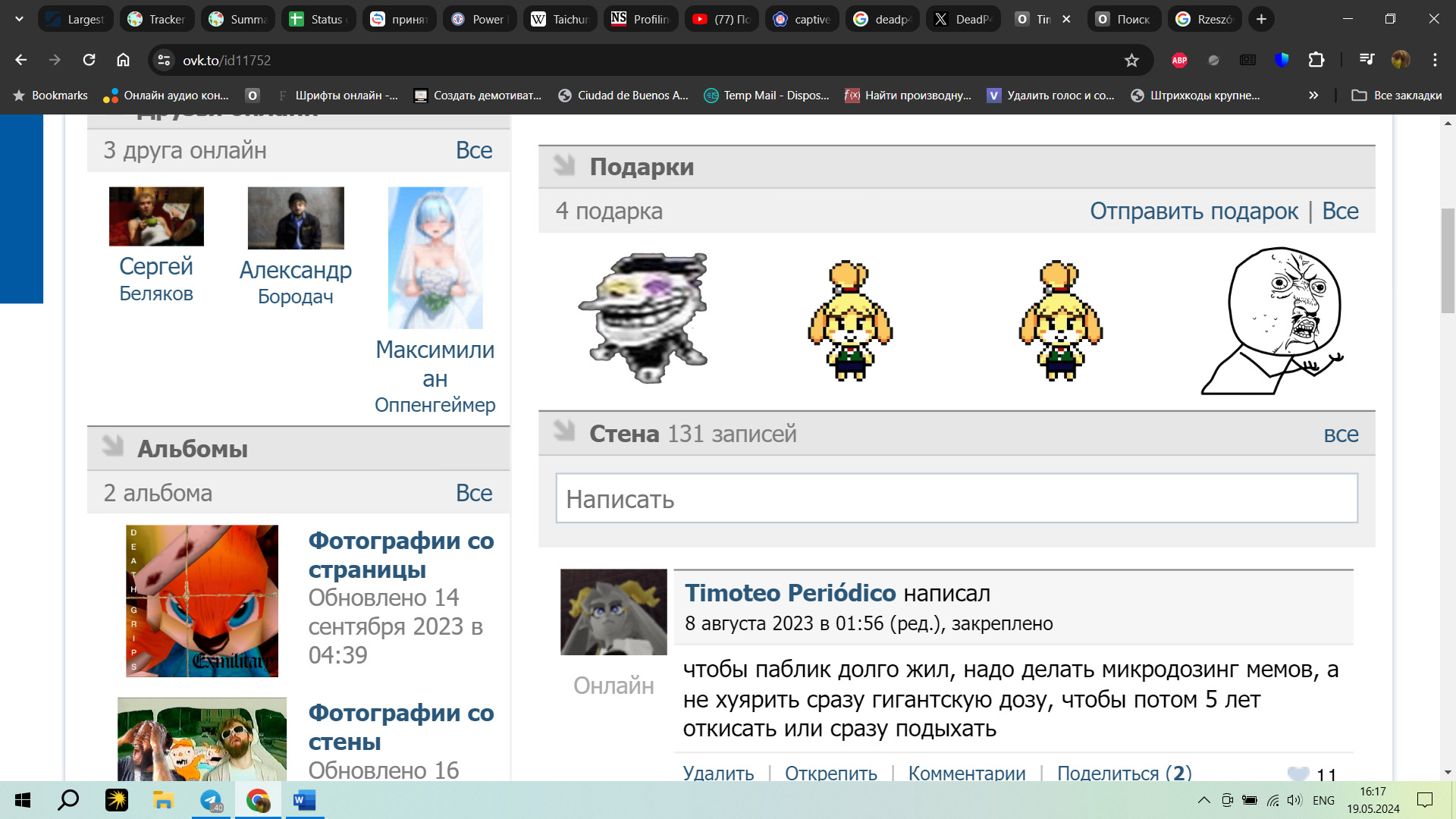Open the AdBlock Plus extension icon
Screen dimensions: 1456x819
point(1179,61)
